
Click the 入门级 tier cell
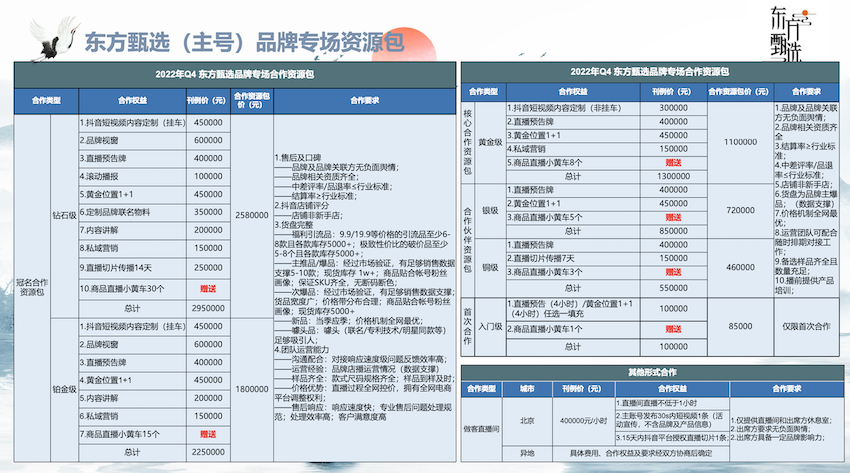(489, 327)
